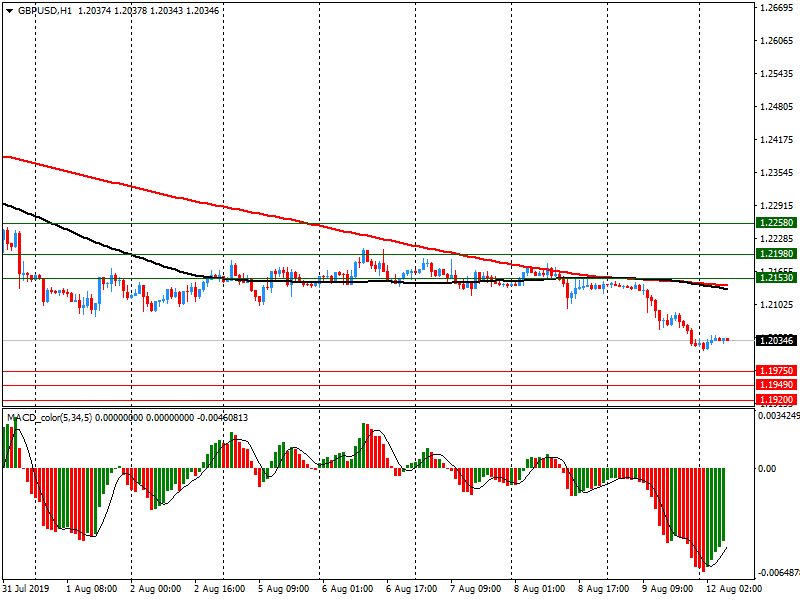Click the 1.22915 price scale value
The image size is (800, 600).
point(777,206)
